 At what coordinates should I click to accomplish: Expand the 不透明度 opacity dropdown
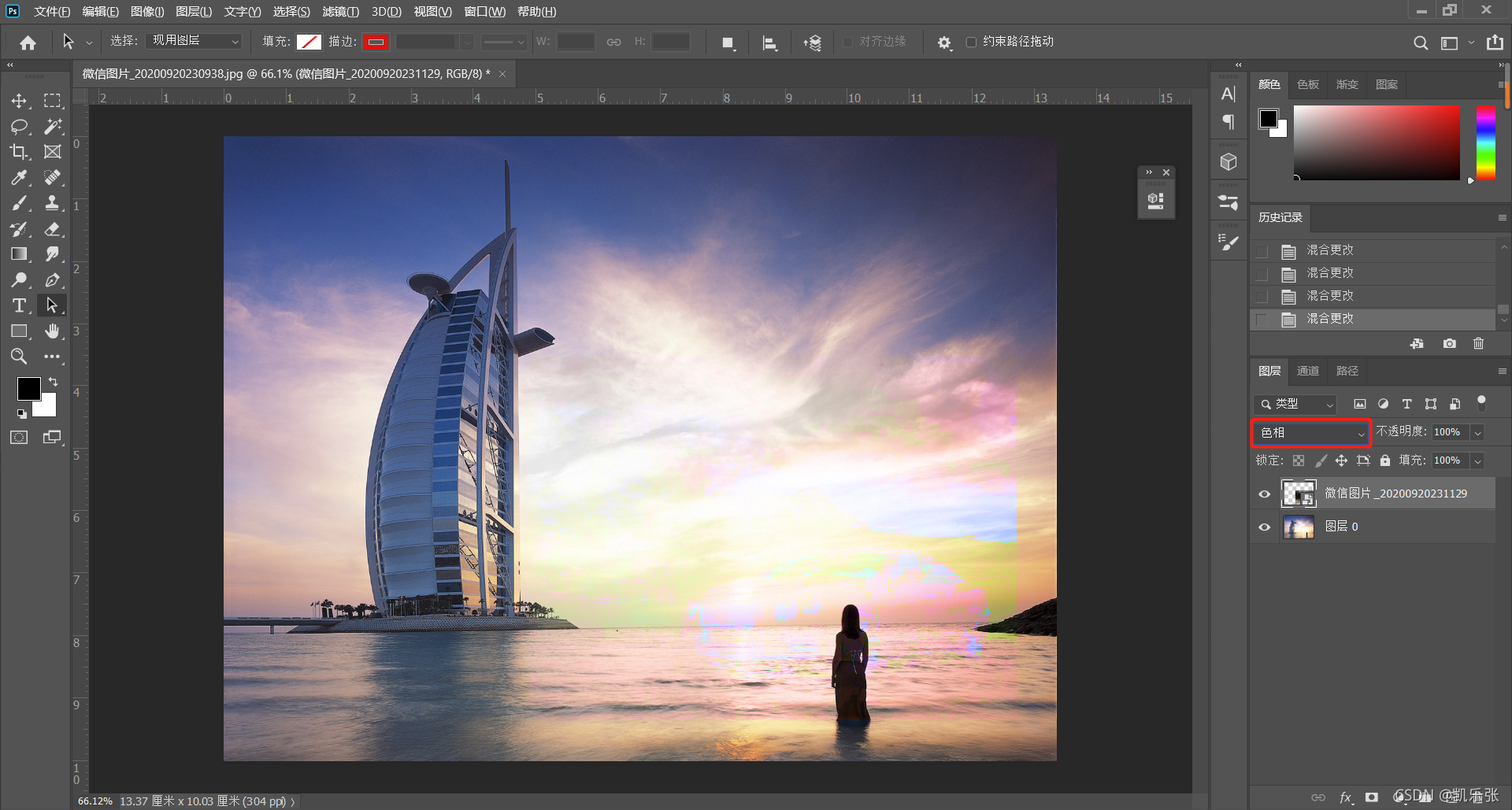click(x=1478, y=432)
